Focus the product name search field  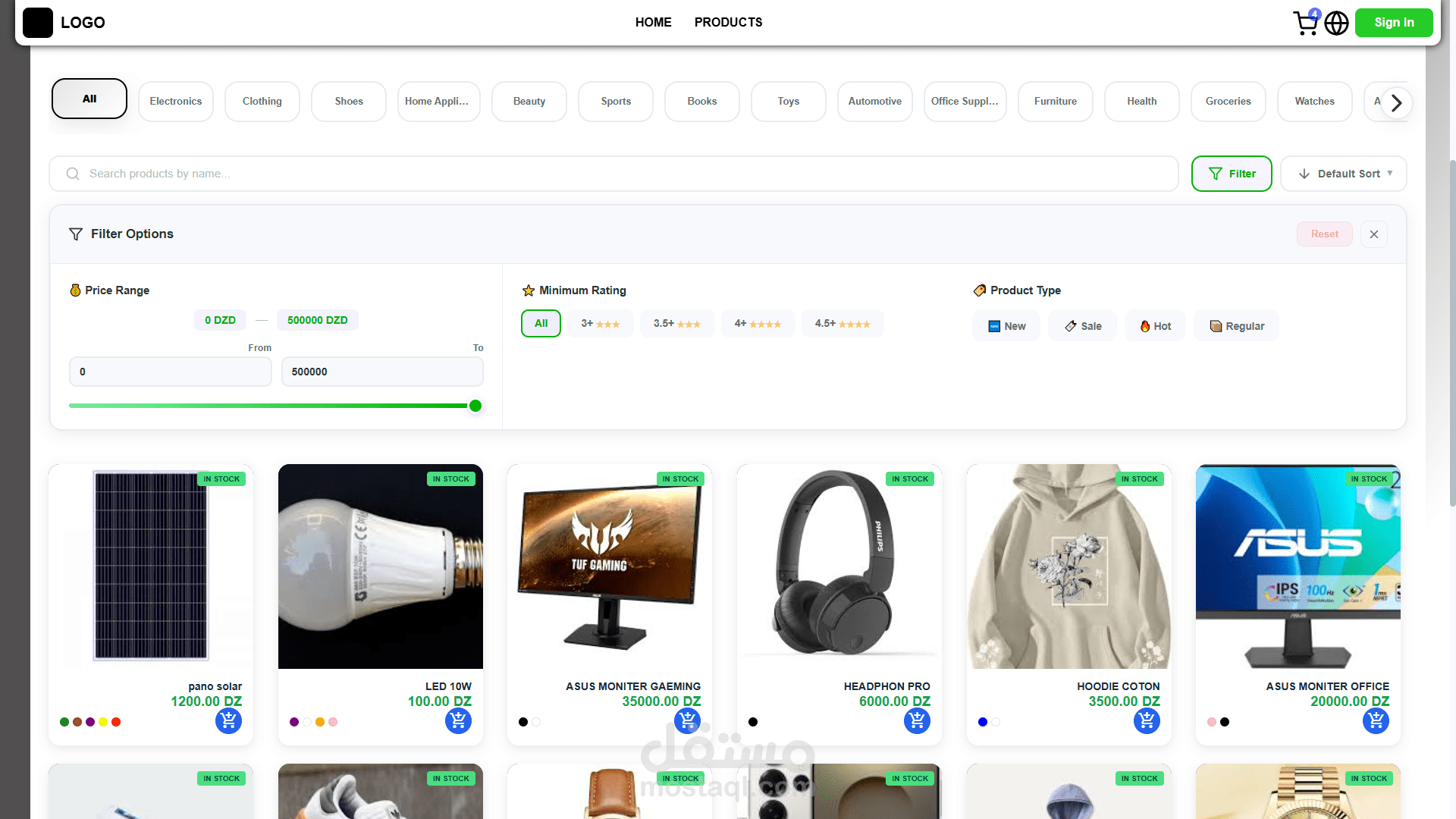[613, 174]
